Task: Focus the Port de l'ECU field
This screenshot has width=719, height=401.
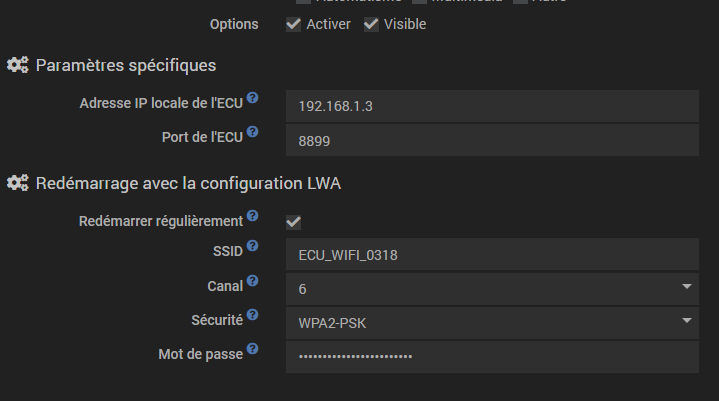Action: [x=490, y=141]
